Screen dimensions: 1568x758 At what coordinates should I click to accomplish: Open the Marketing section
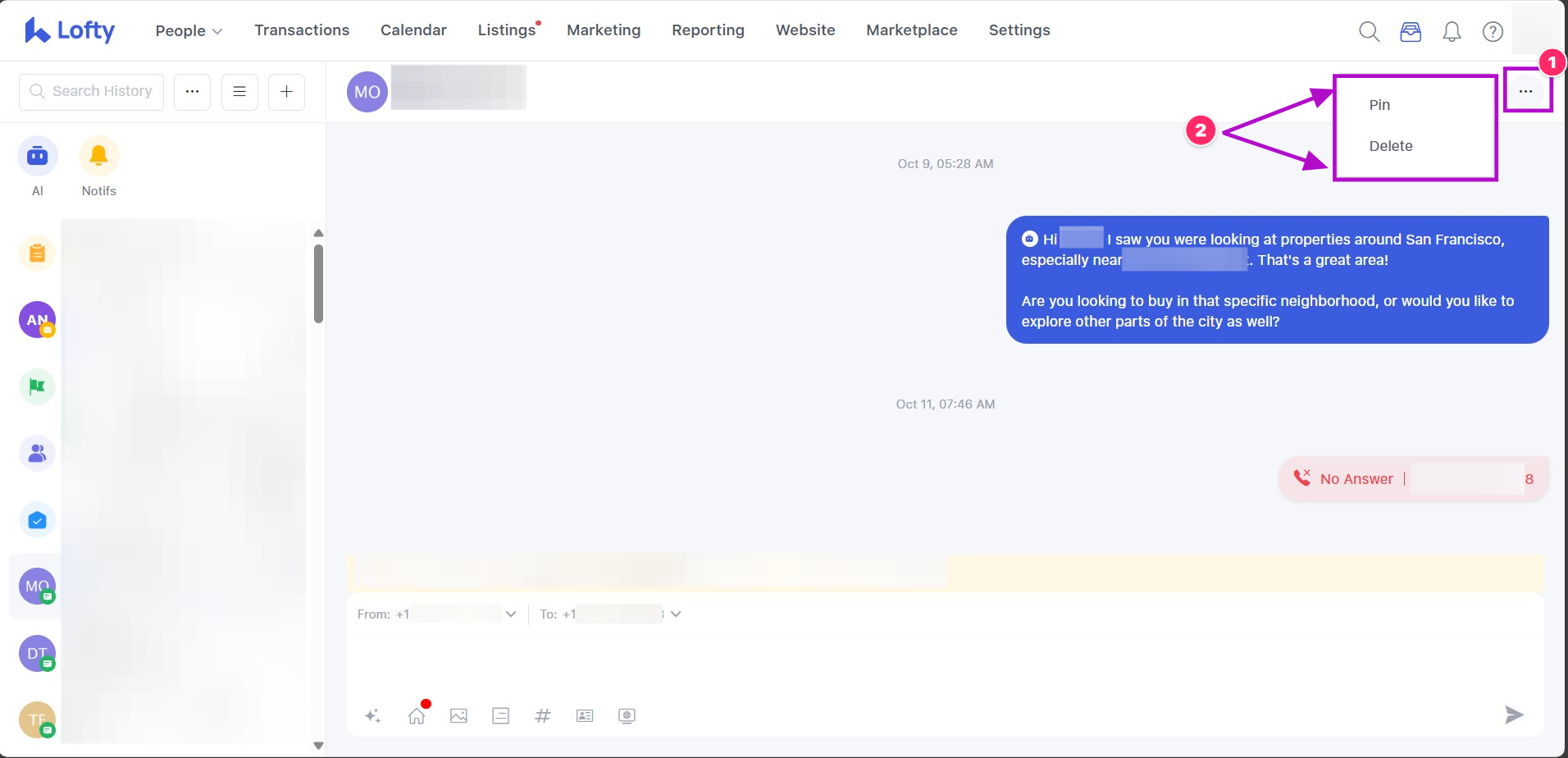pyautogui.click(x=604, y=30)
